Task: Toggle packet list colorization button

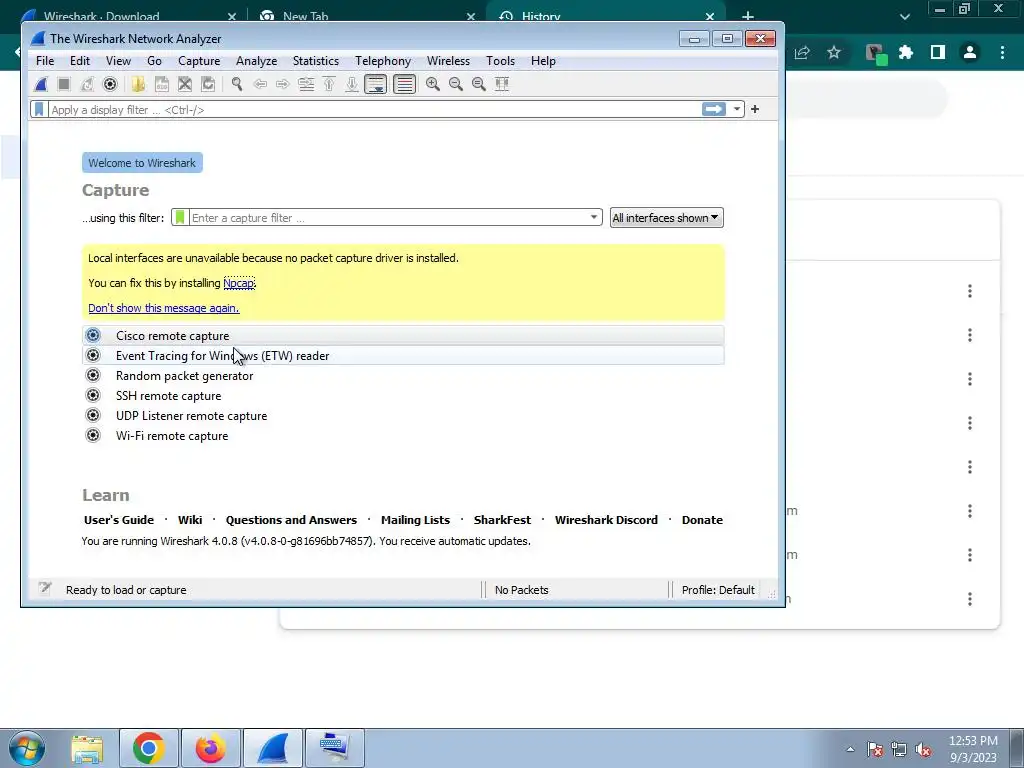Action: coord(404,84)
